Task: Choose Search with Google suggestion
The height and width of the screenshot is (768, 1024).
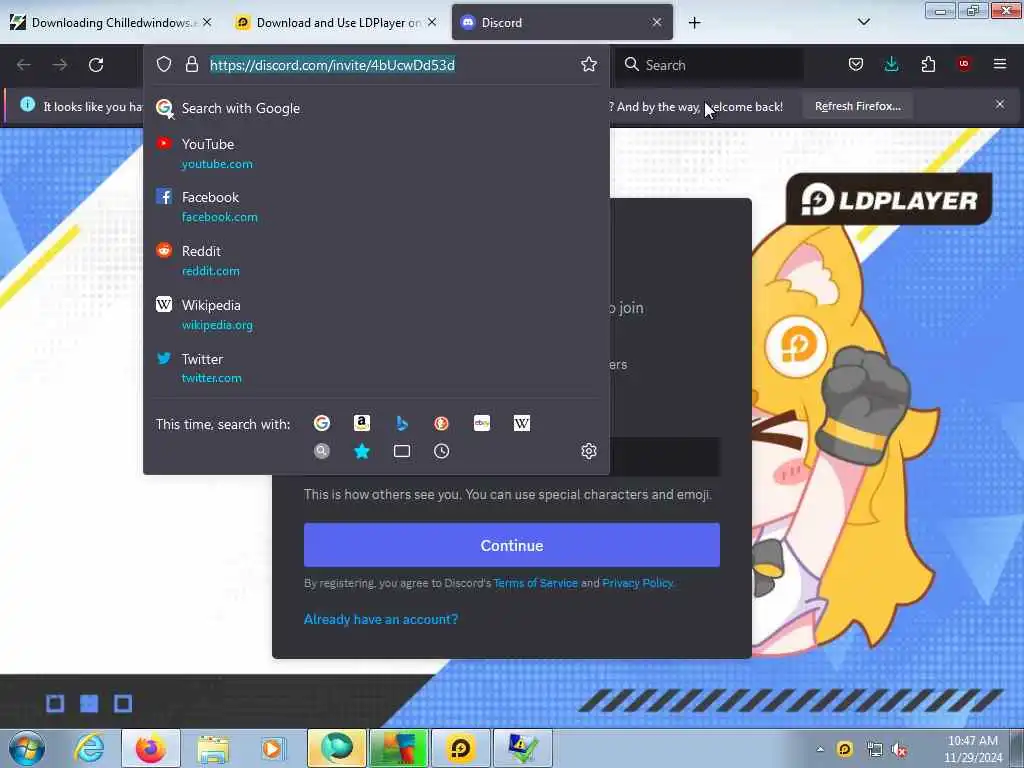Action: (376, 108)
